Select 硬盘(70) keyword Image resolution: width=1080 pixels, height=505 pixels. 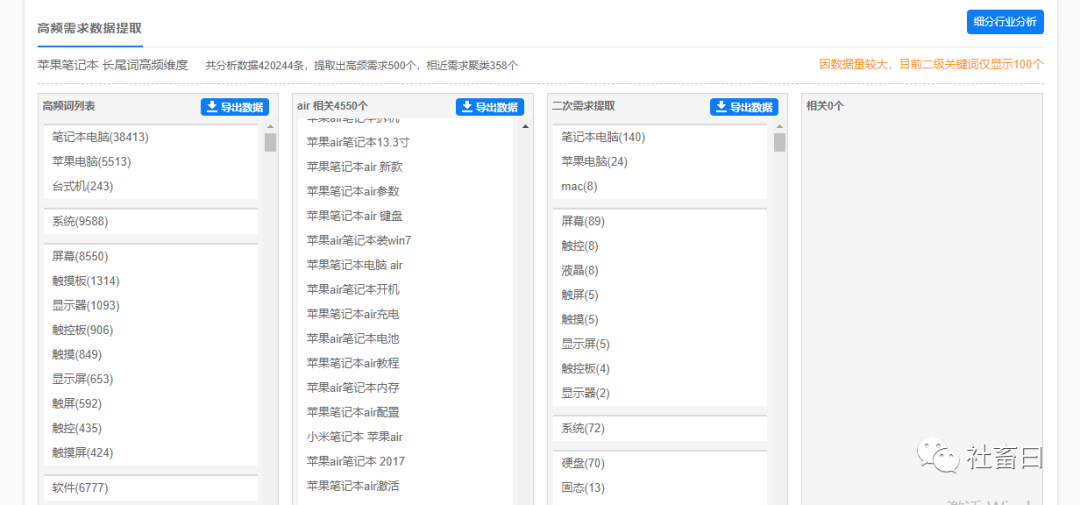click(x=583, y=463)
